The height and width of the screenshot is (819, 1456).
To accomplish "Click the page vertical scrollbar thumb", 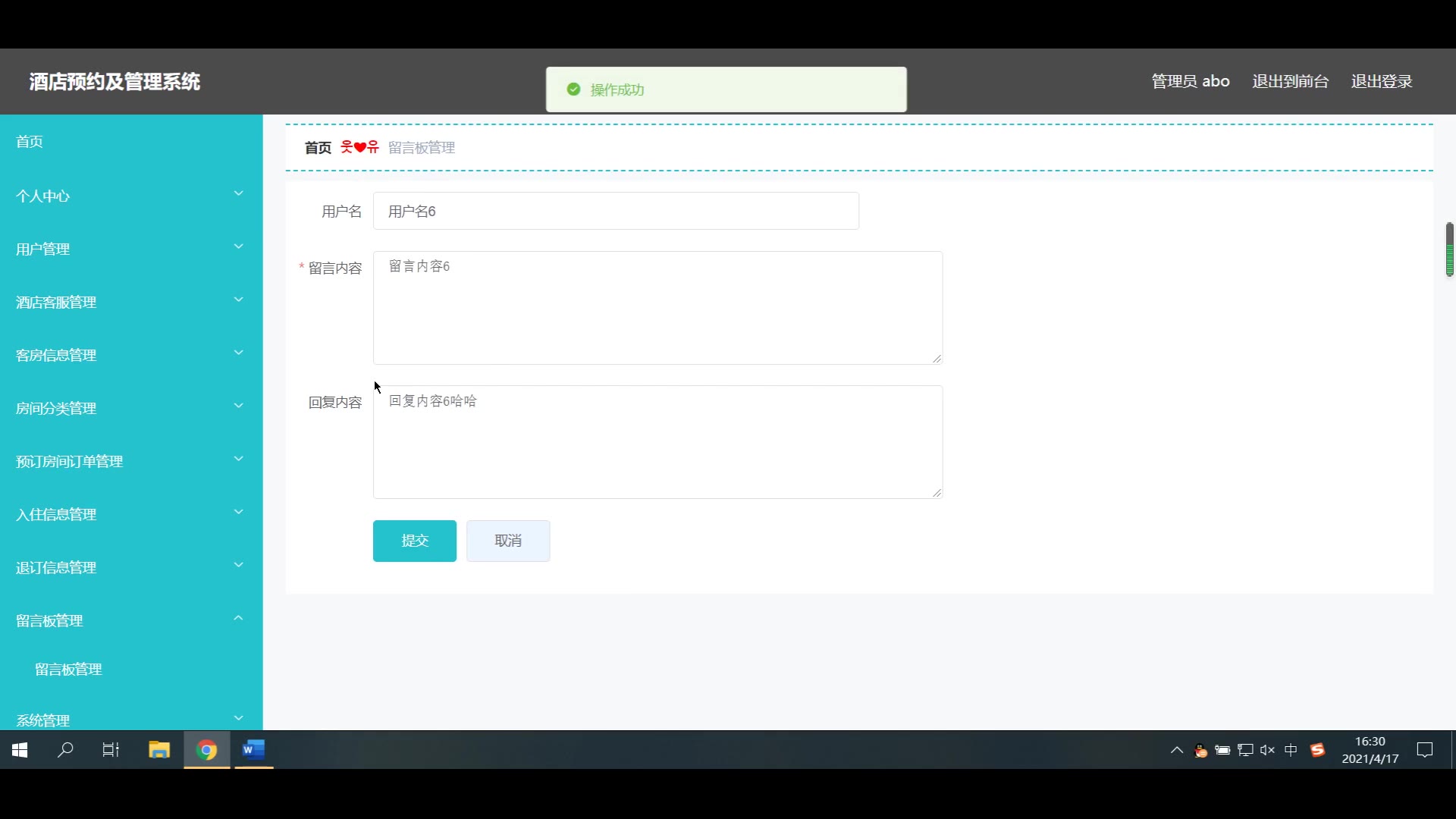I will coord(1449,249).
